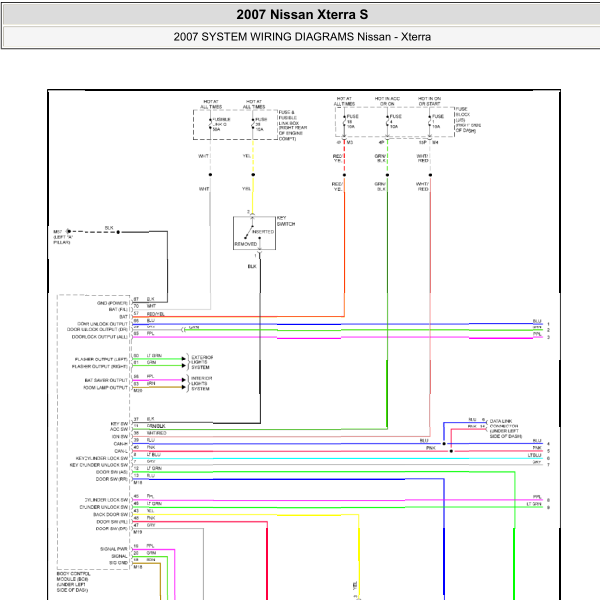Click the HOT IN ON OR START heading
600x600 pixels.
(429, 101)
